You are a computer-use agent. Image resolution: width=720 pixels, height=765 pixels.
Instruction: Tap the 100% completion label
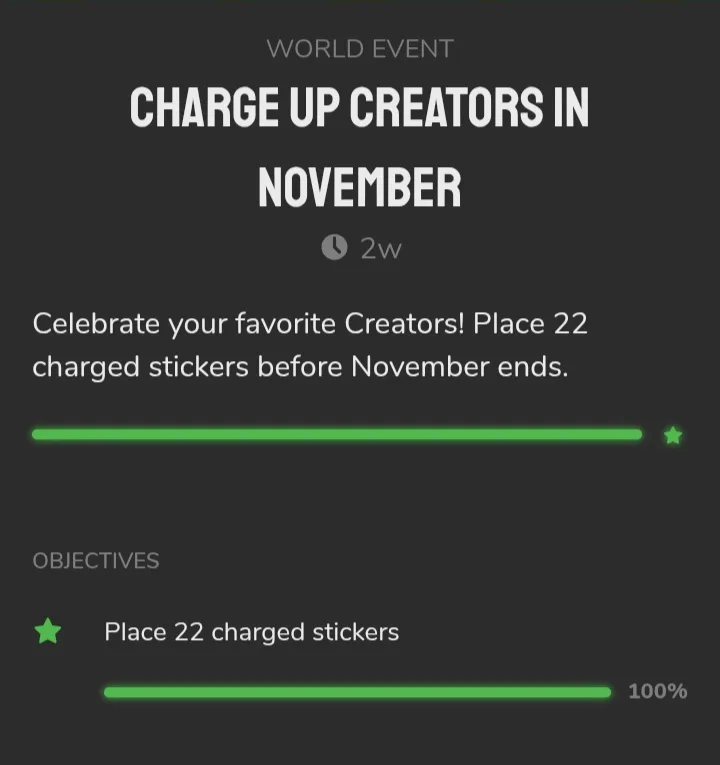[x=657, y=692]
